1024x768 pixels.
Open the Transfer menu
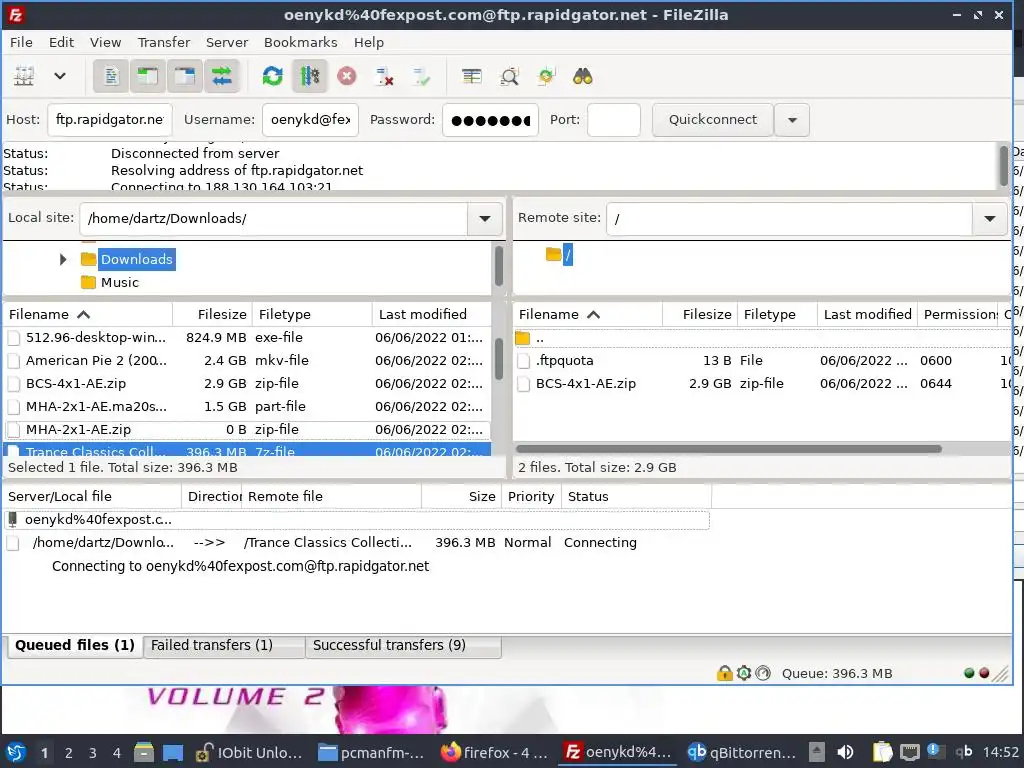pyautogui.click(x=163, y=42)
